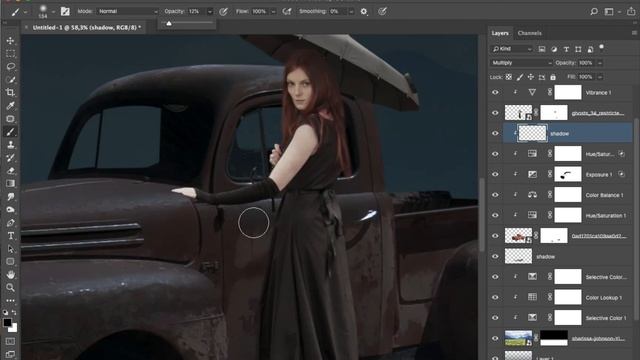Screen dimensions: 640x360
Task: Click the foreground color swatch
Action: point(7,322)
